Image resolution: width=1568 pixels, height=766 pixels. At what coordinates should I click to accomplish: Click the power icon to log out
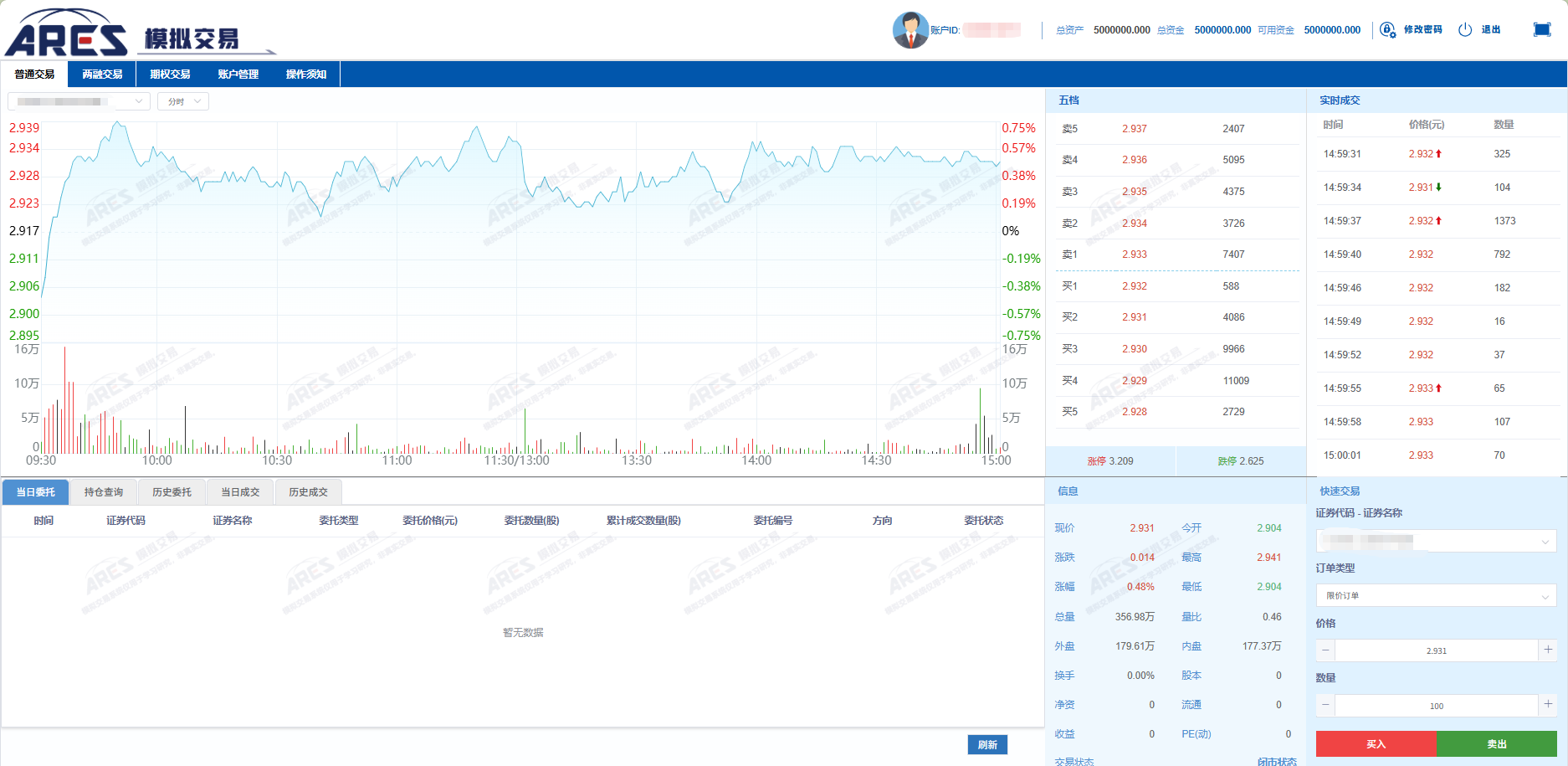(x=1465, y=30)
